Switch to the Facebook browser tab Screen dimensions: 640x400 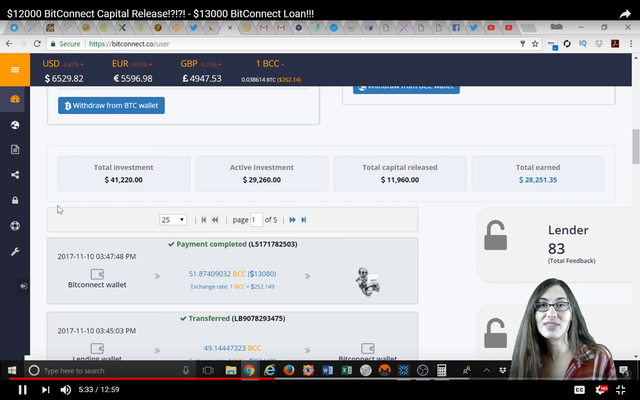coord(456,28)
